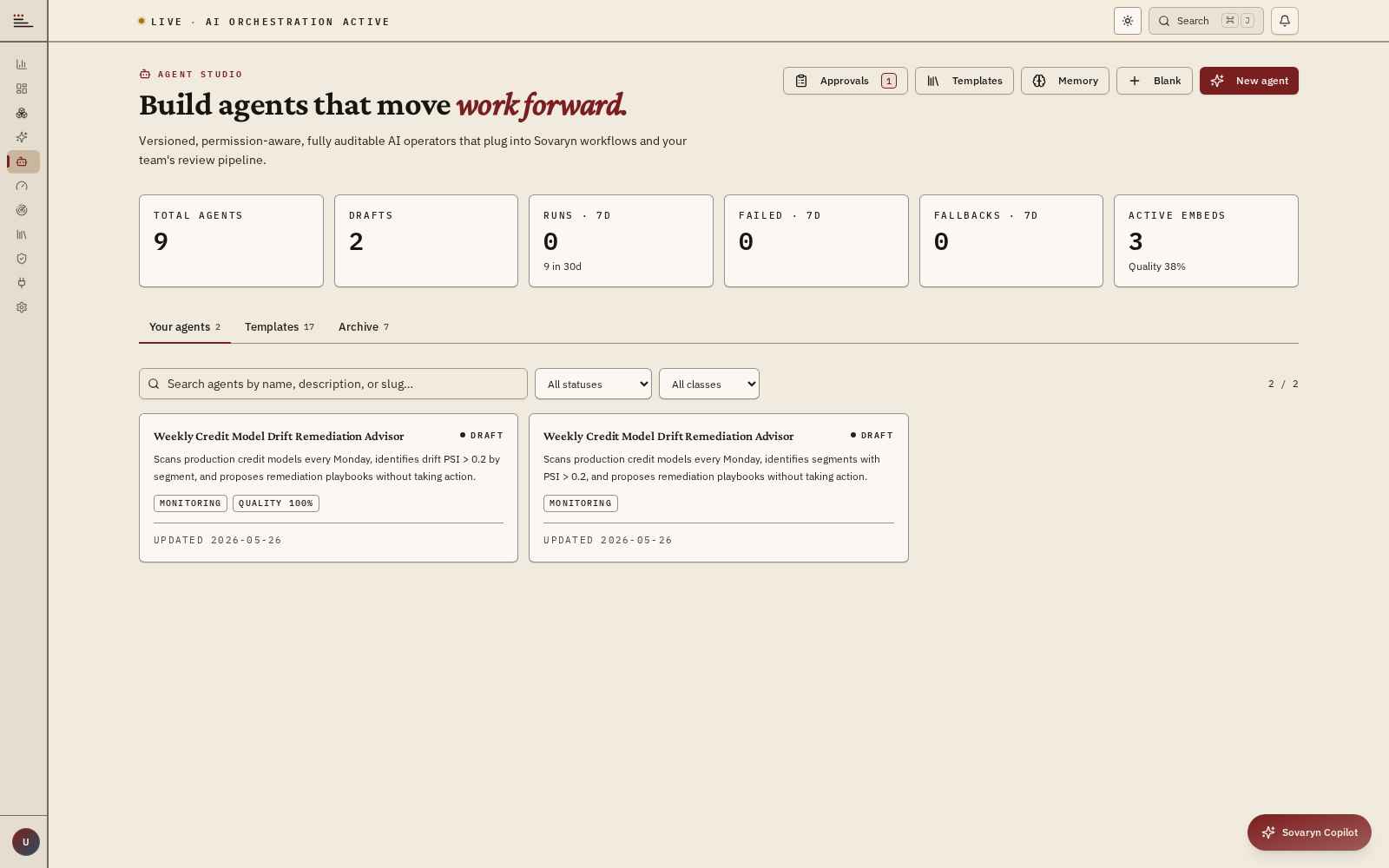Image resolution: width=1389 pixels, height=868 pixels.
Task: Click the Active Embeds stat card
Action: point(1206,240)
